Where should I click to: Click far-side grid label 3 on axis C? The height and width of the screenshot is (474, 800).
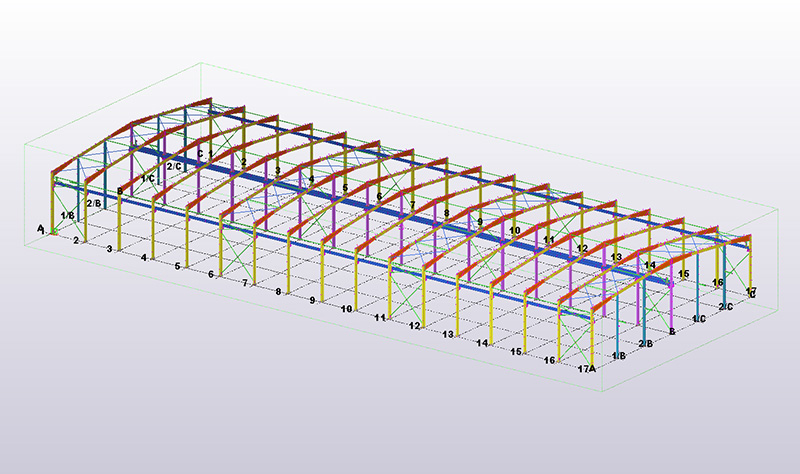pos(278,170)
